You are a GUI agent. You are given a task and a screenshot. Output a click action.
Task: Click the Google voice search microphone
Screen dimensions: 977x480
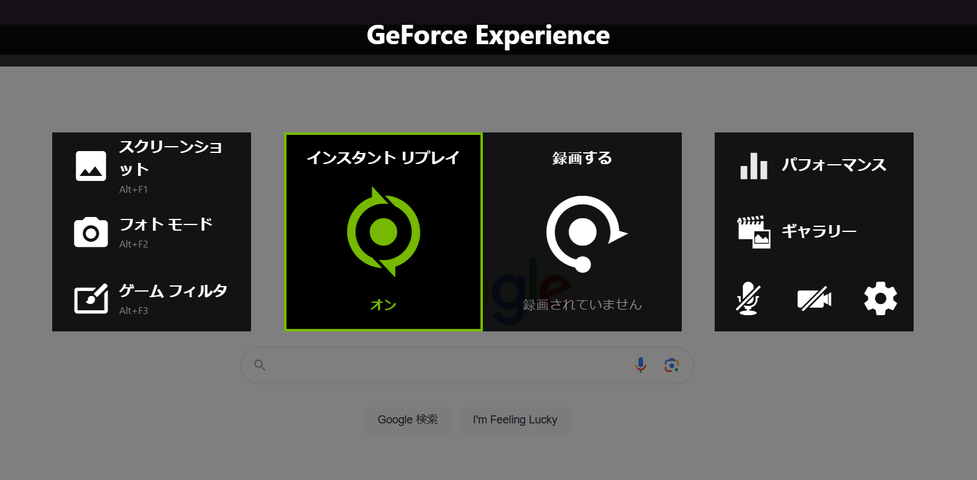click(x=641, y=365)
